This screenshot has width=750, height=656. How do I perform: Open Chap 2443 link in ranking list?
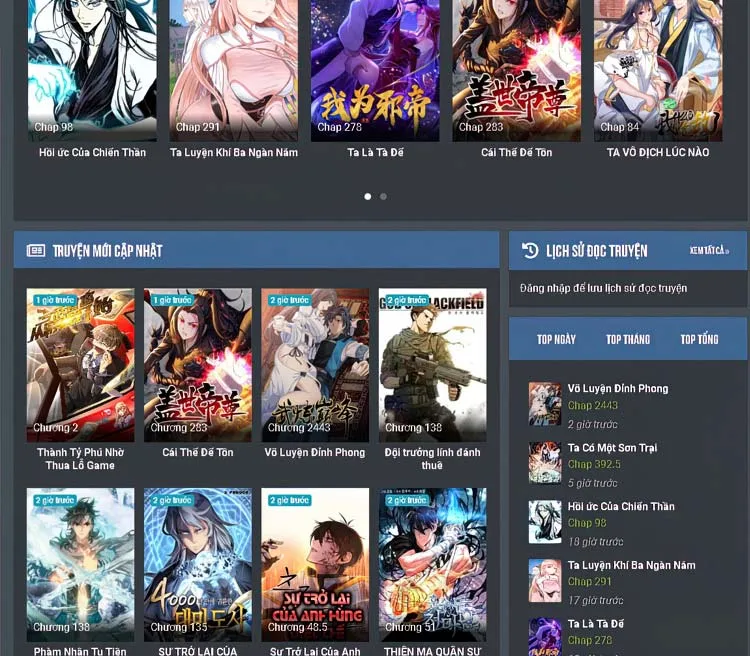[593, 405]
